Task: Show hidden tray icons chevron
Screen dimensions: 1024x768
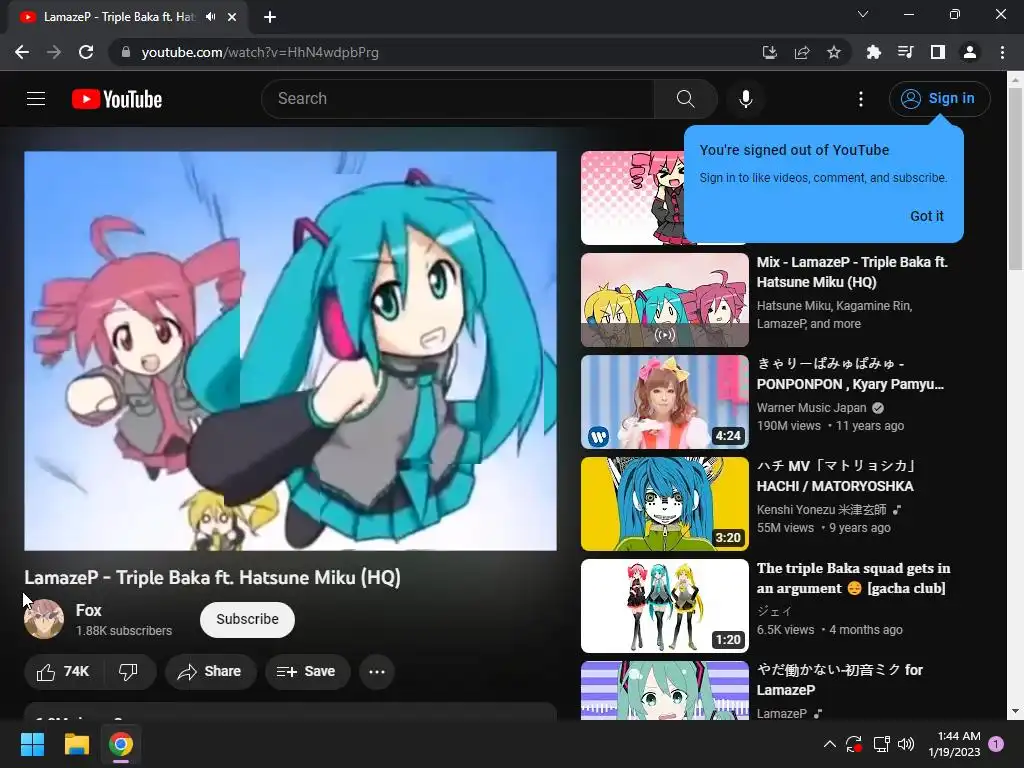Action: point(829,744)
